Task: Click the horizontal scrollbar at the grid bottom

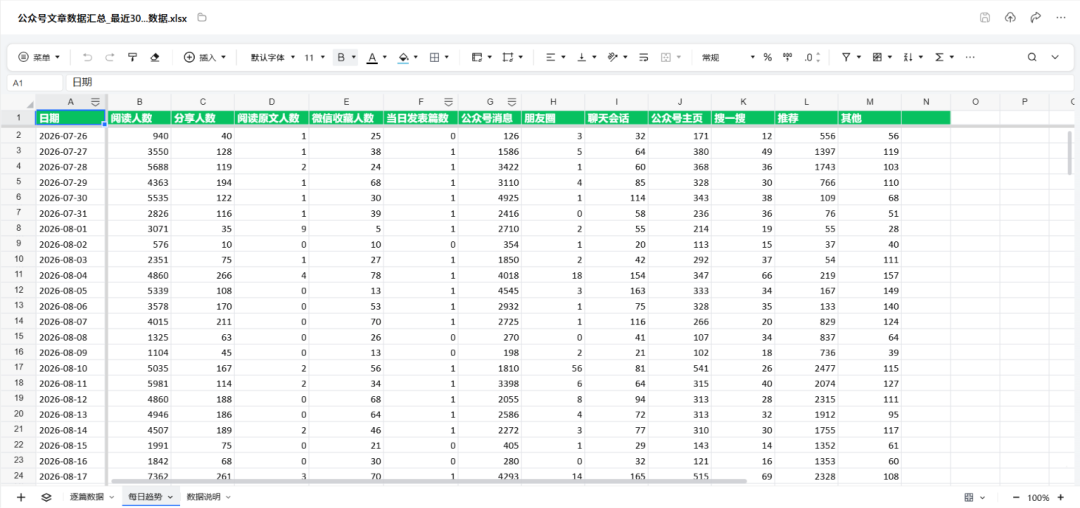Action: (428, 481)
